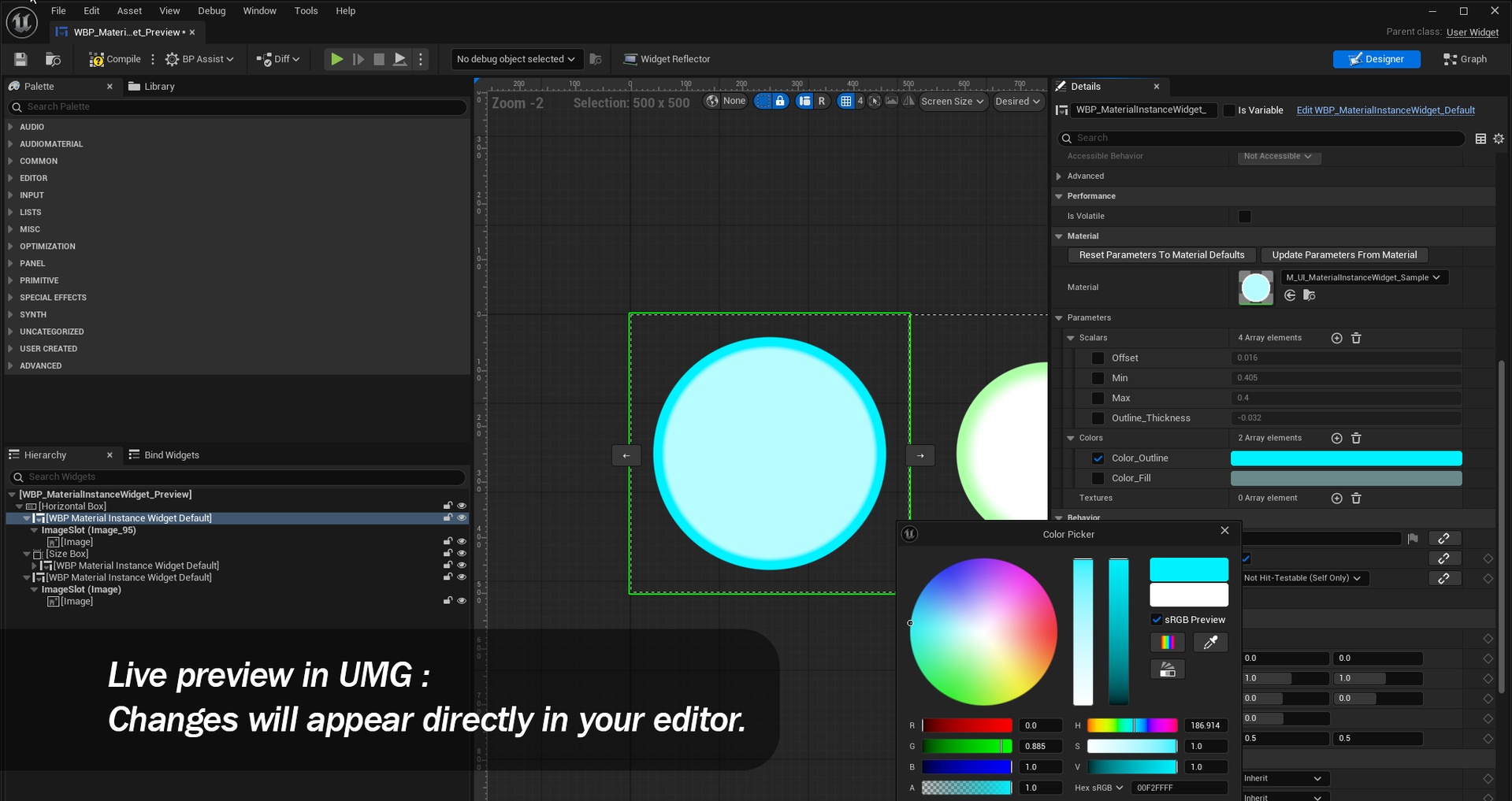
Task: Add an element to the Scalars array
Action: [x=1336, y=338]
